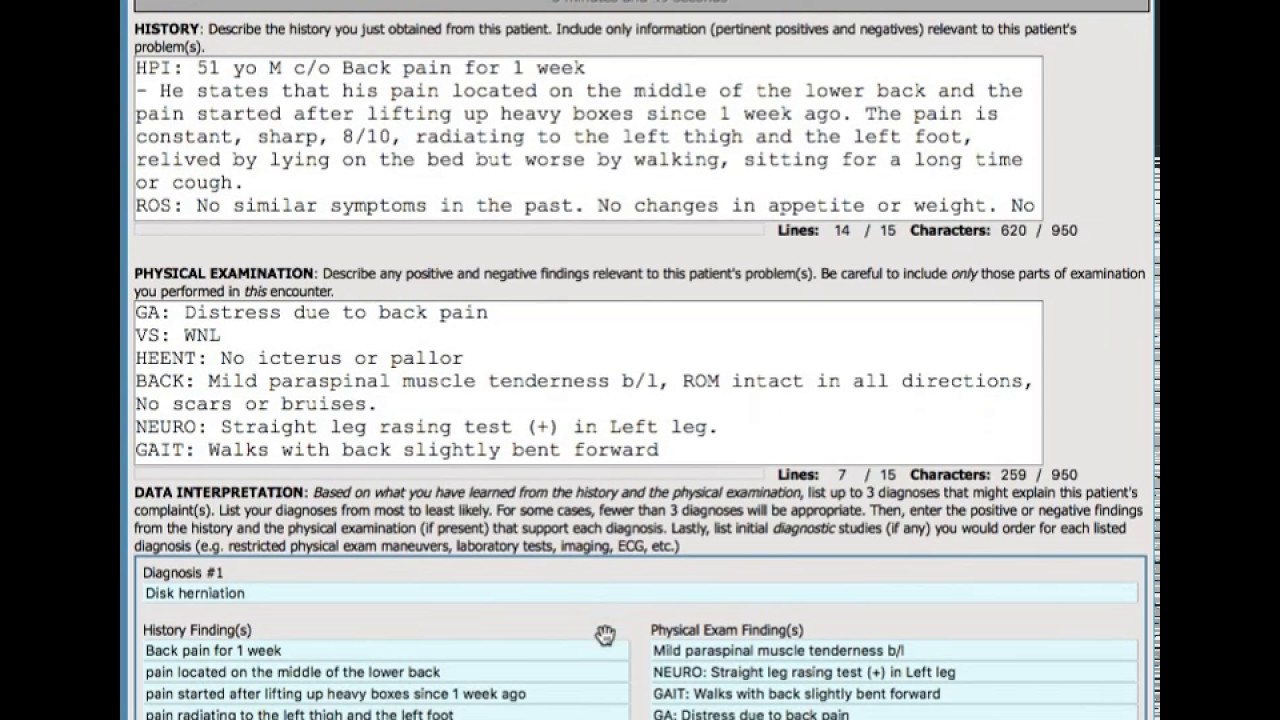
Task: Click the 'Diagnosis #1' label
Action: pyautogui.click(x=183, y=573)
